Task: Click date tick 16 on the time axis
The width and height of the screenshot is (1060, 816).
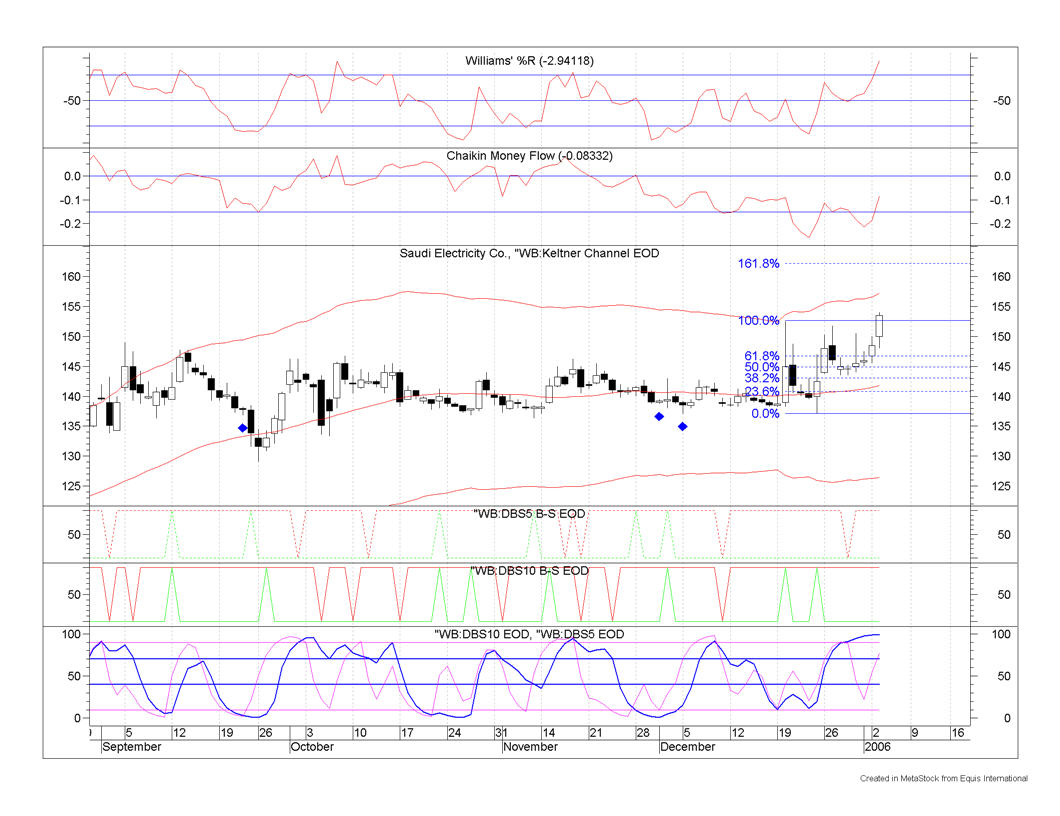Action: click(957, 733)
